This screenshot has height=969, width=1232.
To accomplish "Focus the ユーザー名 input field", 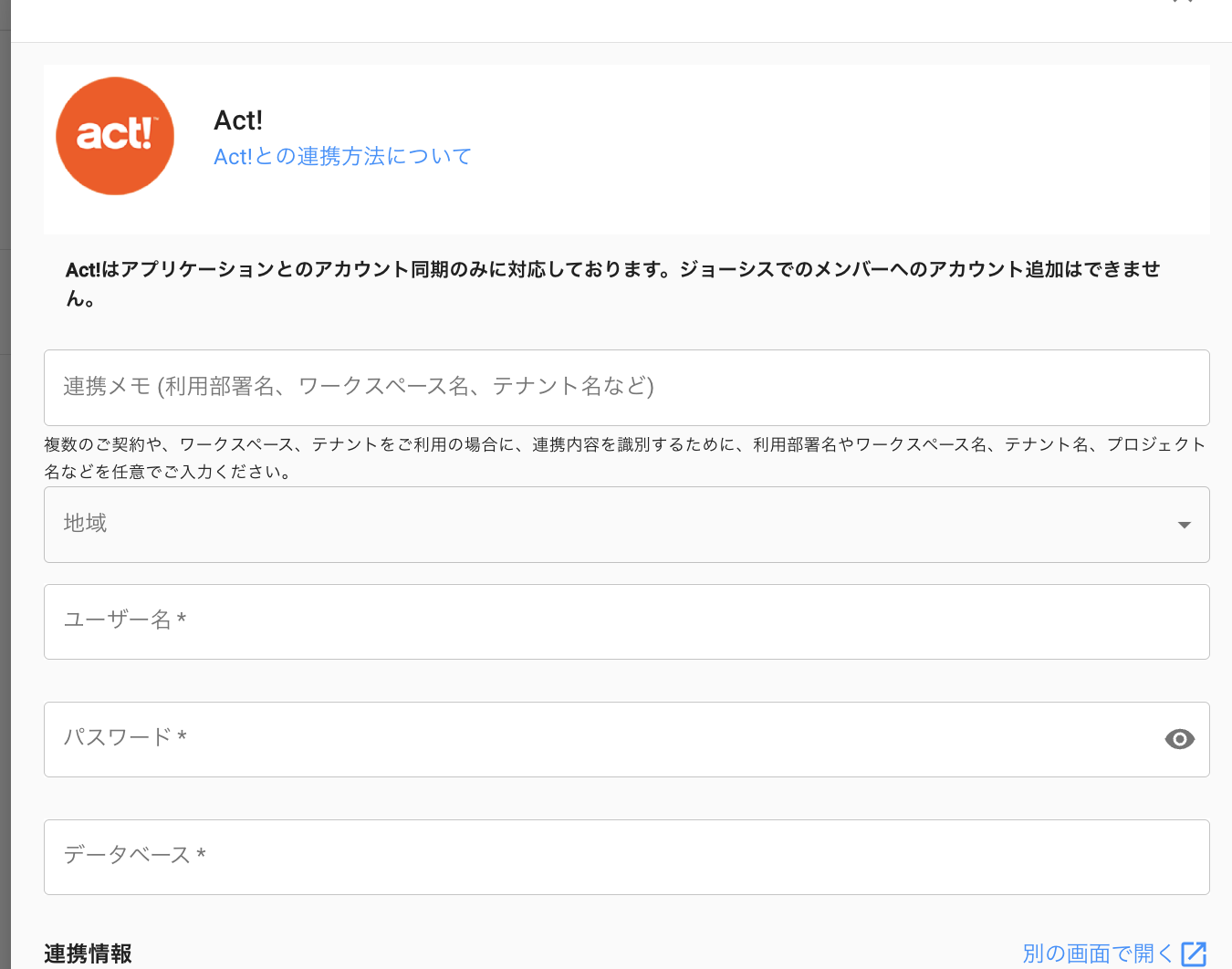I will point(626,621).
